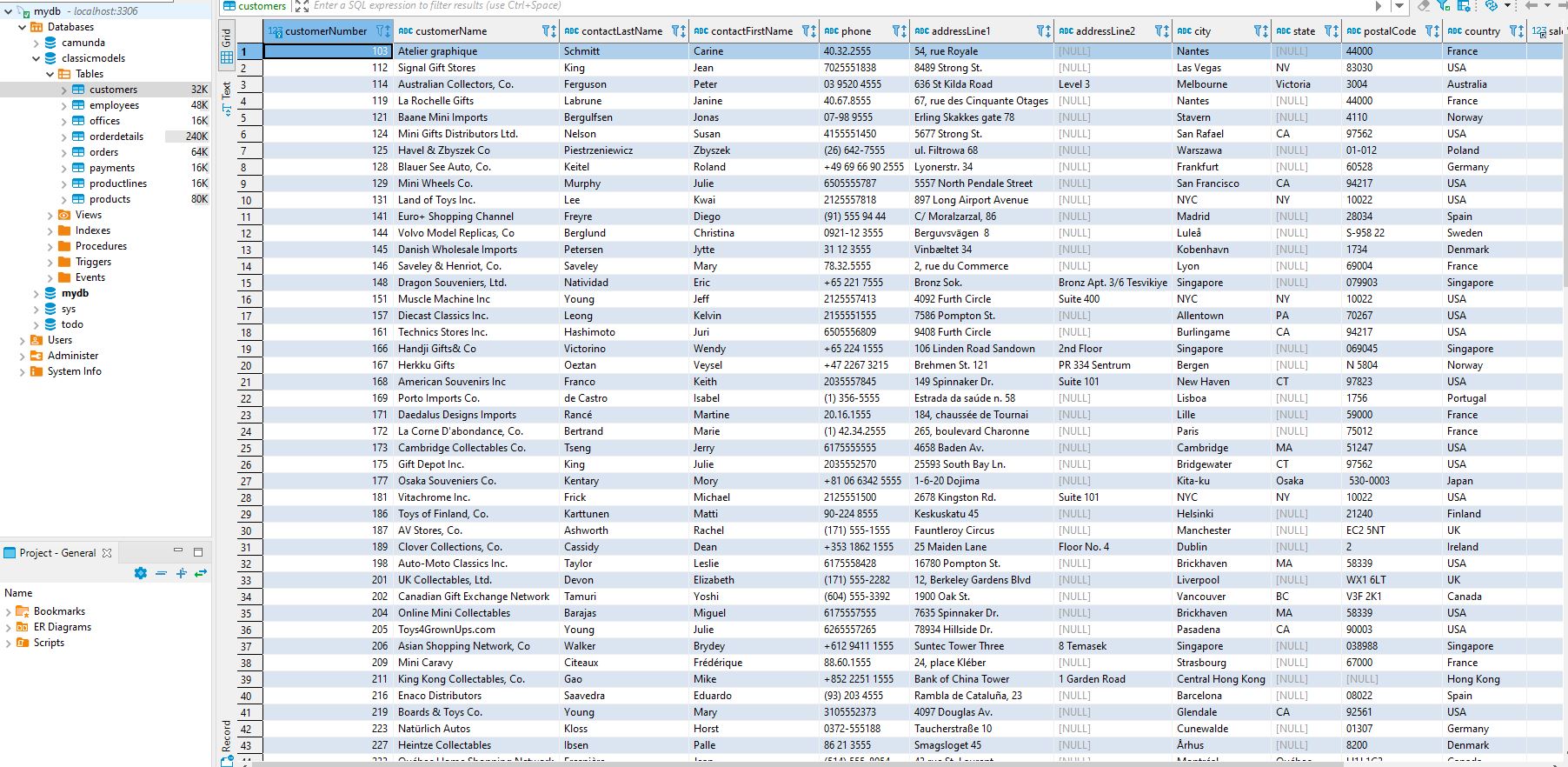Click the expand filter panel icon
The width and height of the screenshot is (1568, 767).
click(x=302, y=5)
